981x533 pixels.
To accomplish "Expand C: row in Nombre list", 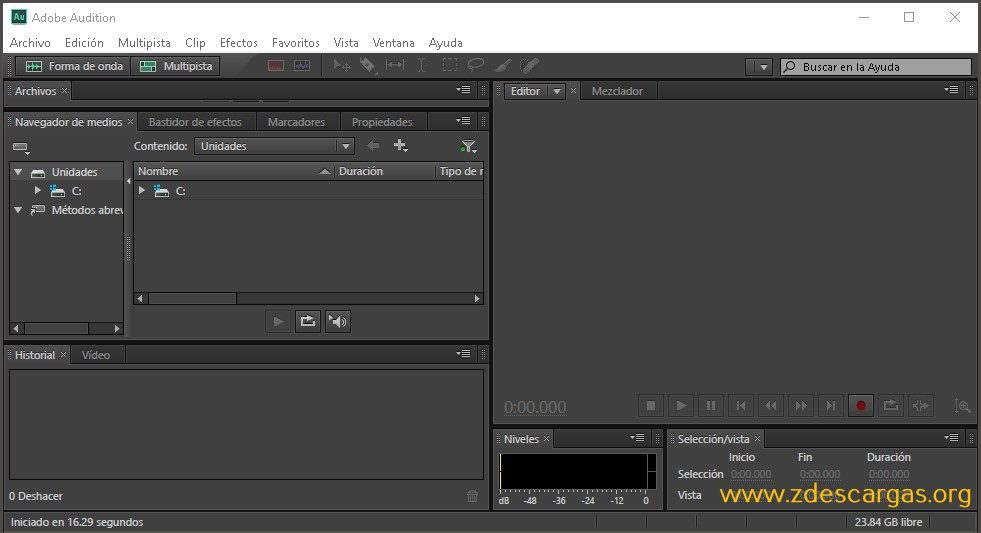I will point(141,190).
